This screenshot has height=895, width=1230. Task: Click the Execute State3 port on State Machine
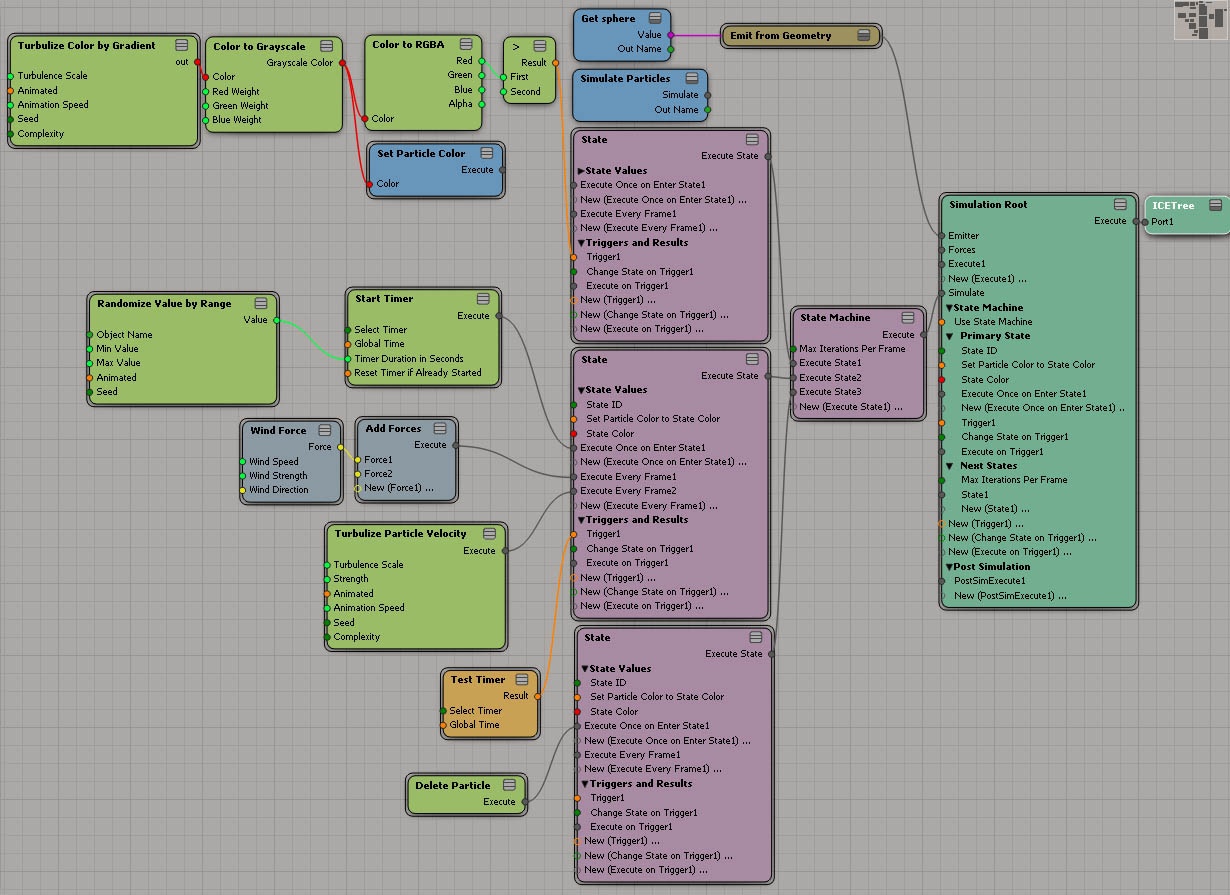tap(793, 392)
